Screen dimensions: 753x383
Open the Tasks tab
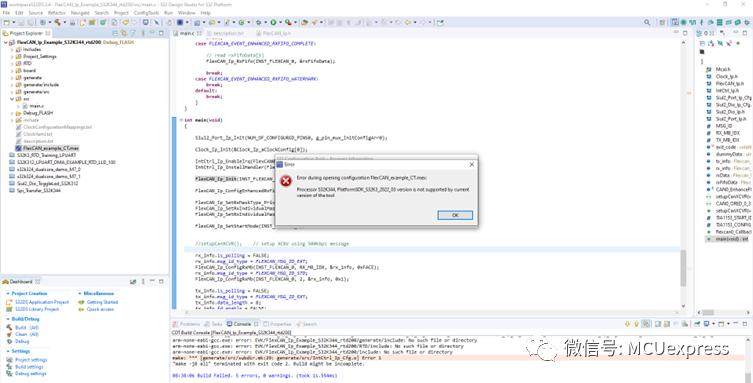(x=216, y=324)
